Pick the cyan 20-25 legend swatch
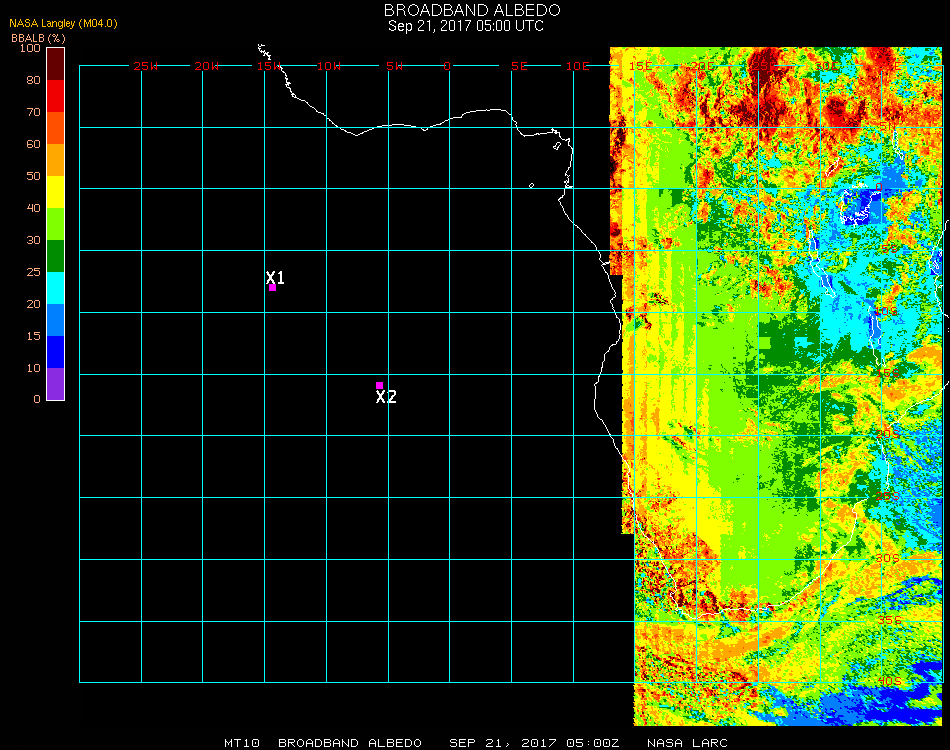This screenshot has width=950, height=750. 56,288
